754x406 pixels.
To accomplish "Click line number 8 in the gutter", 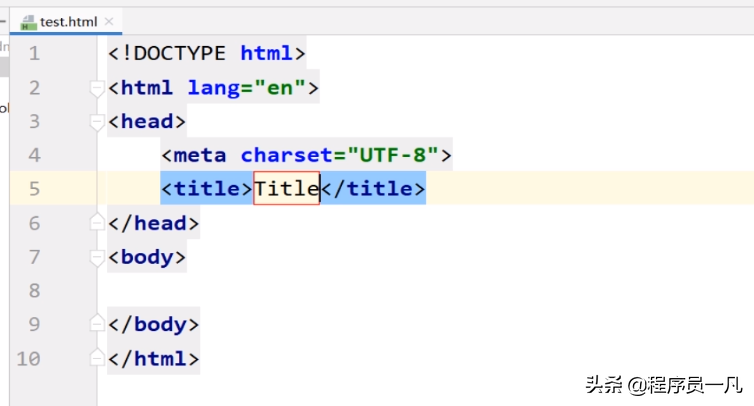I will point(35,291).
